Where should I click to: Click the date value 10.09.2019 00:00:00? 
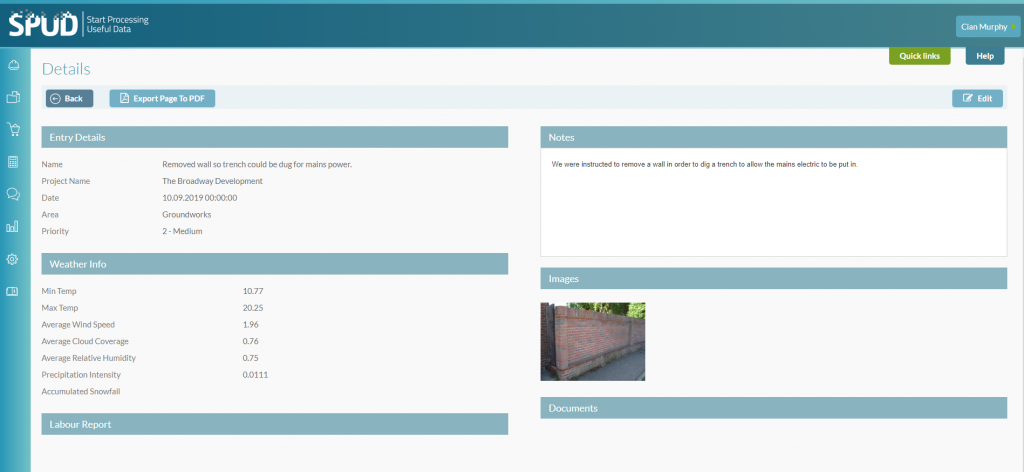tap(199, 198)
